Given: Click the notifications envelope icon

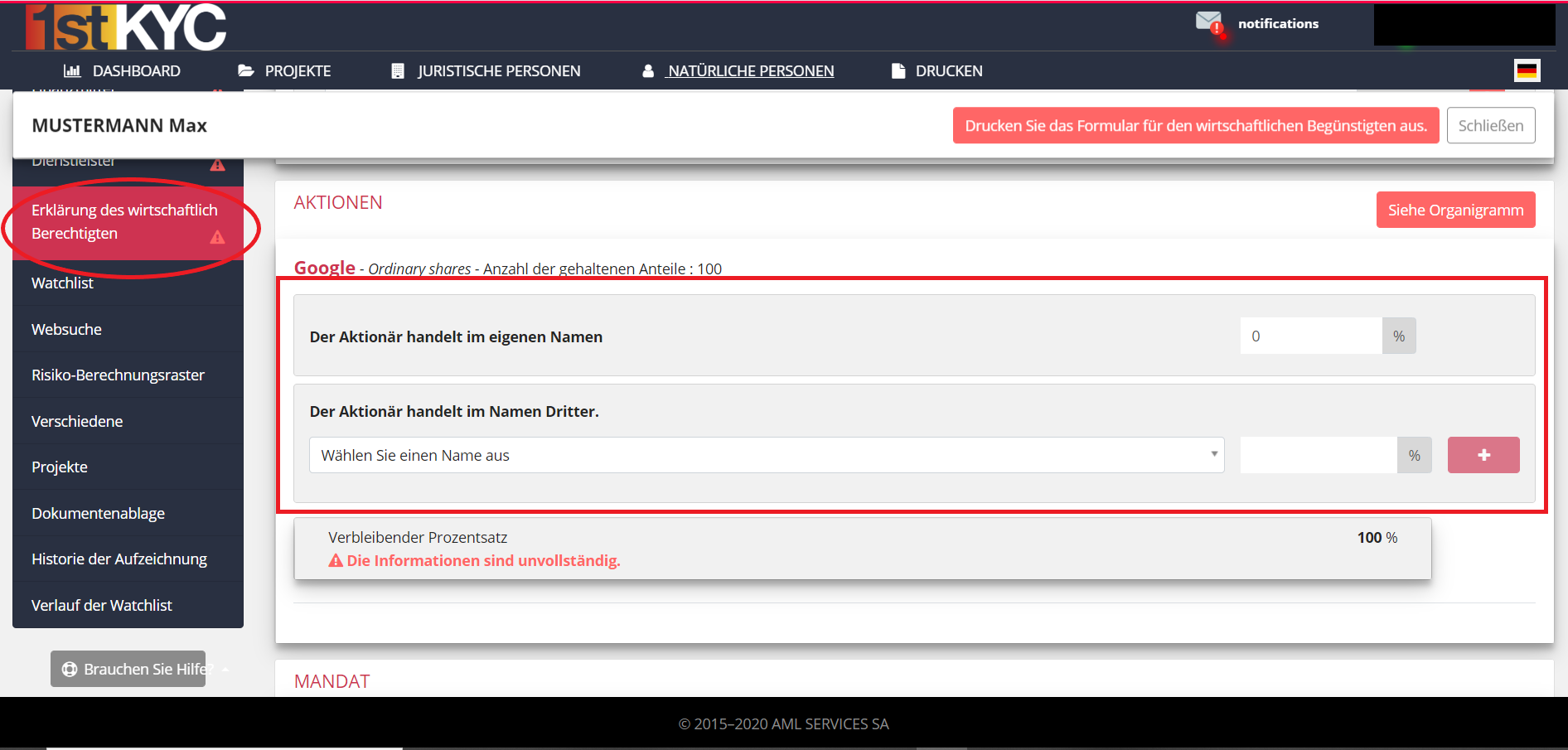Looking at the screenshot, I should click(1209, 23).
